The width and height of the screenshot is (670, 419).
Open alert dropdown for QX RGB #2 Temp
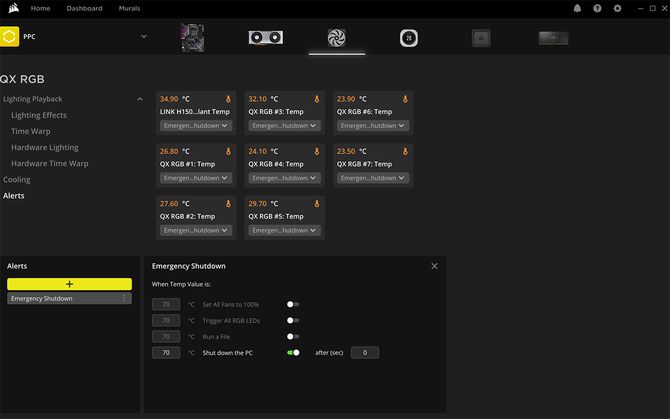(x=196, y=230)
